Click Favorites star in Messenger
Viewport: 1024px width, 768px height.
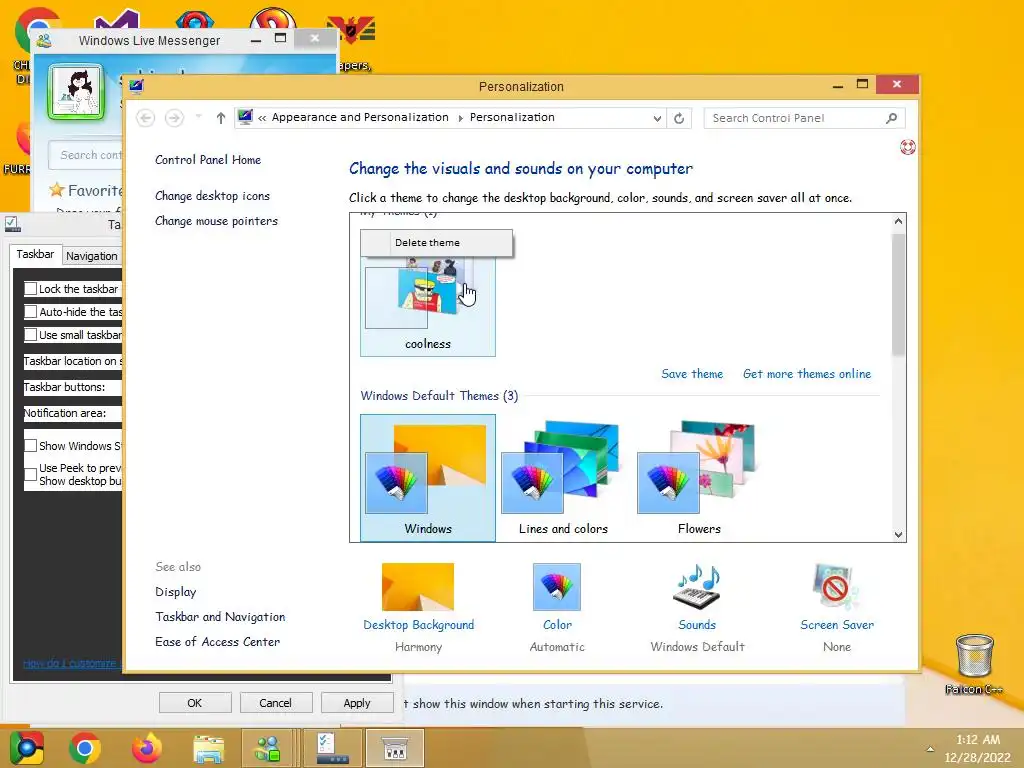(57, 190)
